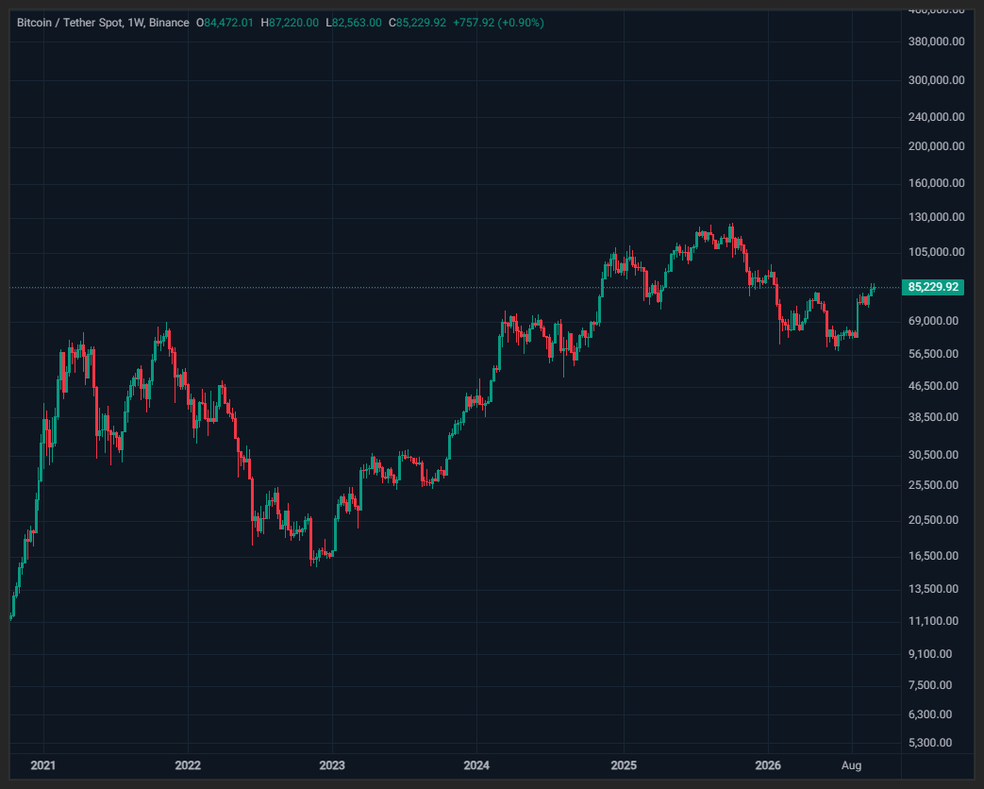Image resolution: width=984 pixels, height=789 pixels.
Task: Click the 2025 label on time axis
Action: [x=624, y=765]
